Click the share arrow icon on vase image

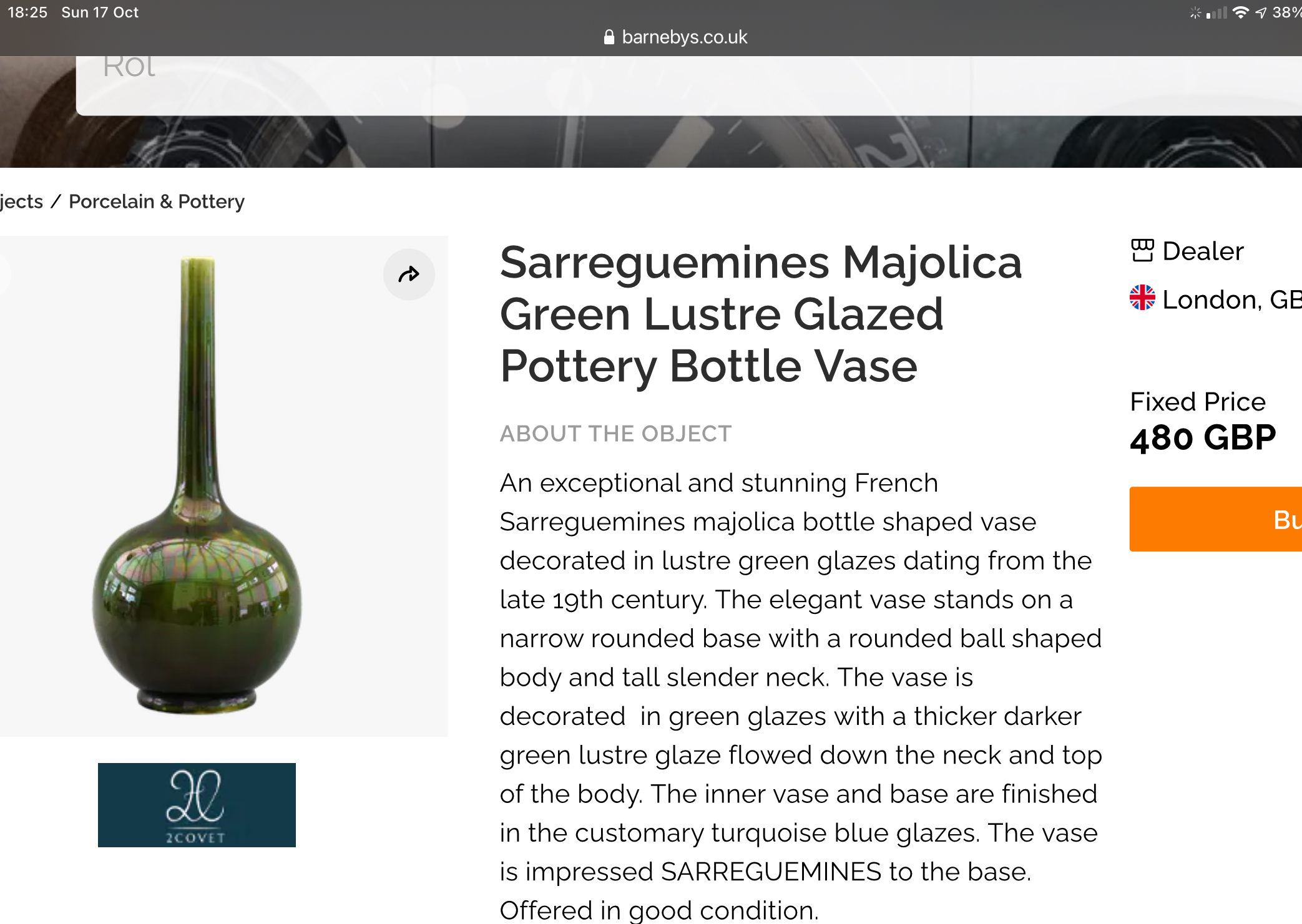pos(409,275)
